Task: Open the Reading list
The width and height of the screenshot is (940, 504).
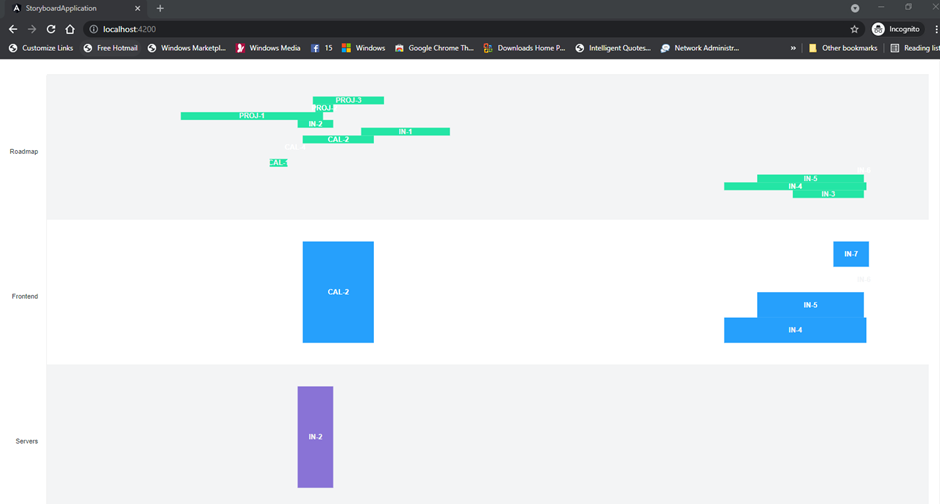Action: 914,48
